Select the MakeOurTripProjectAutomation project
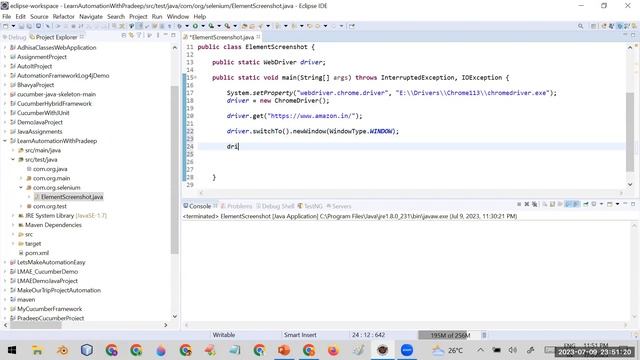Image resolution: width=640 pixels, height=360 pixels. click(x=59, y=290)
